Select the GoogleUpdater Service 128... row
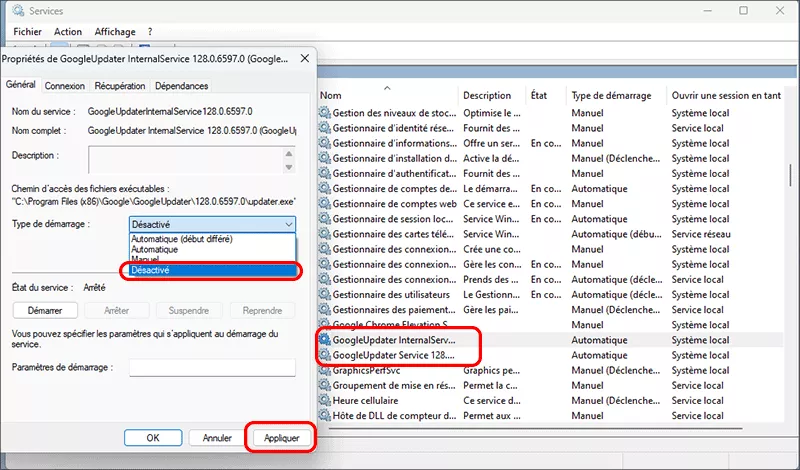Screen dimensions: 800x470 (x=550, y=355)
